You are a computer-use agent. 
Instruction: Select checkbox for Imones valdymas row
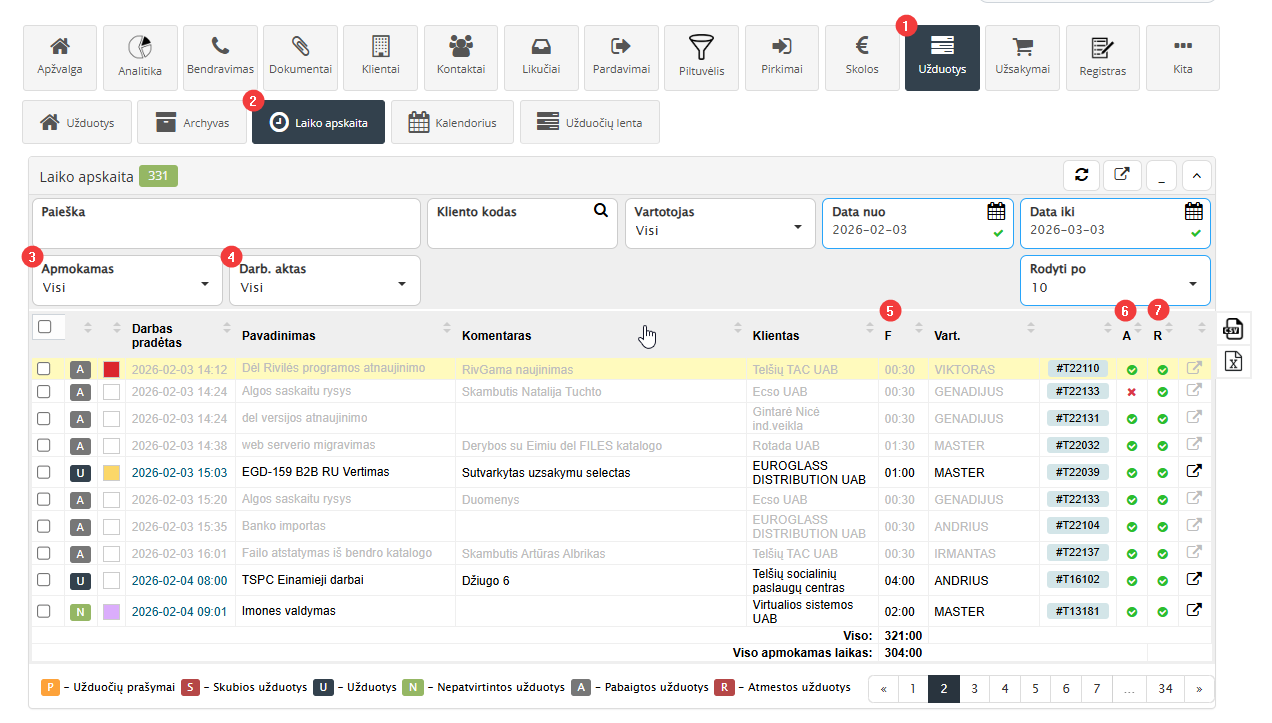coord(44,611)
